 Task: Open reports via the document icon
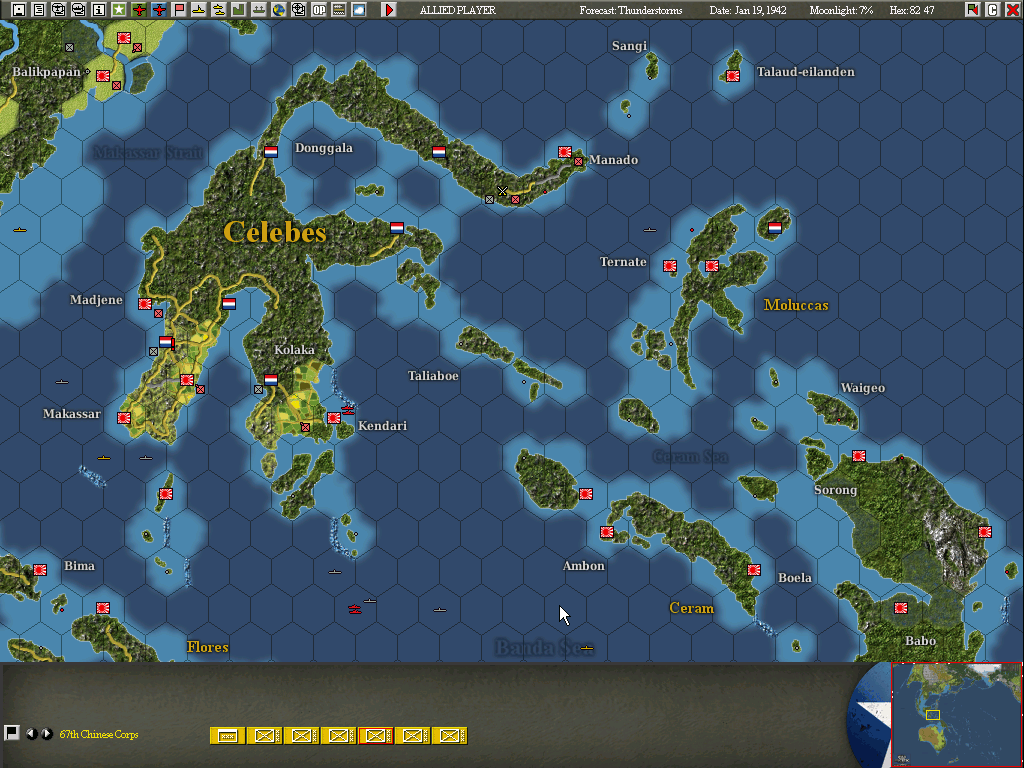(x=39, y=10)
